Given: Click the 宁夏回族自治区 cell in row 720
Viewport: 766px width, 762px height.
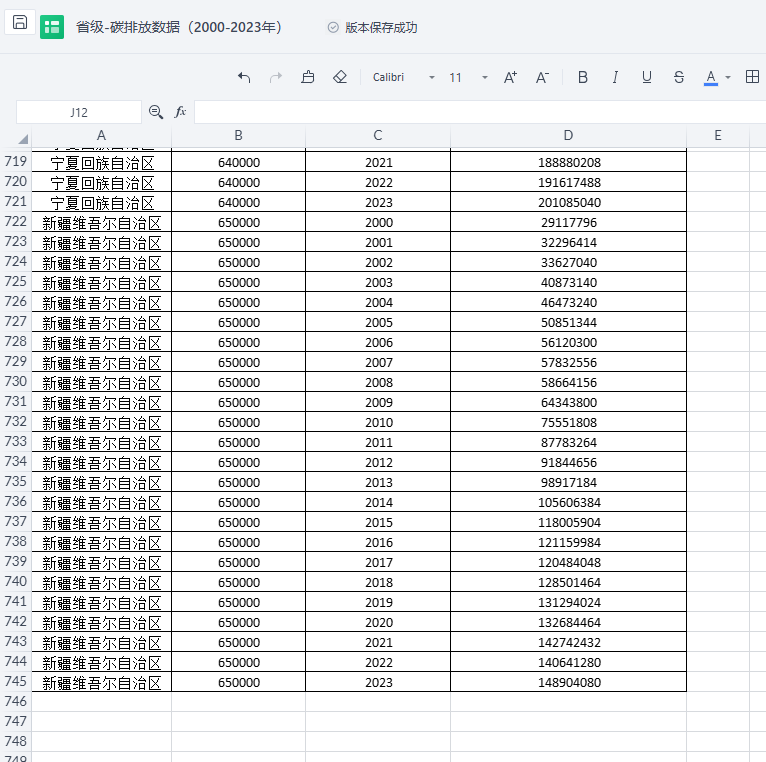Looking at the screenshot, I should click(102, 182).
